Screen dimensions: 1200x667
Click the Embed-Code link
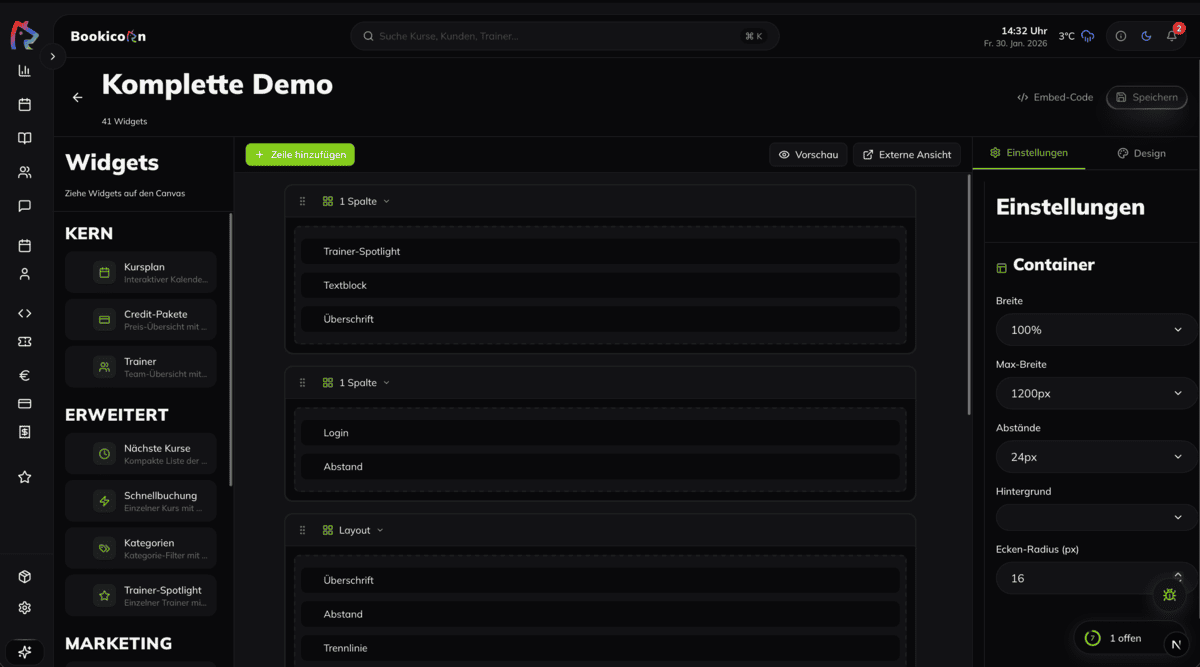(1055, 97)
